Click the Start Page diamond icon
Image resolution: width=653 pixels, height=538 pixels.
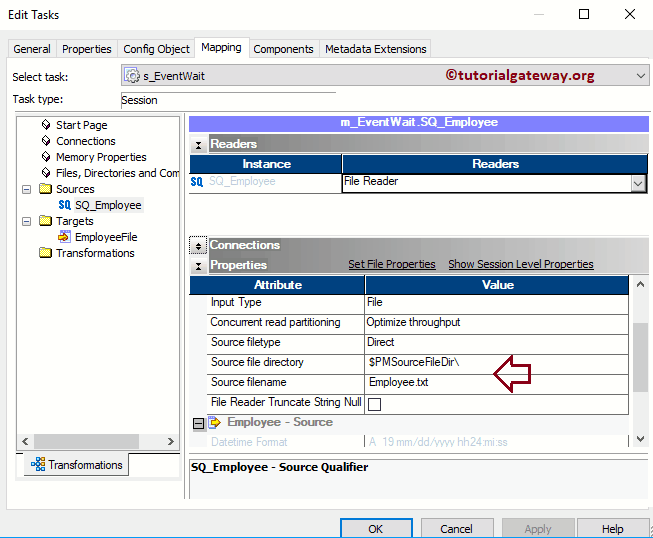point(46,125)
